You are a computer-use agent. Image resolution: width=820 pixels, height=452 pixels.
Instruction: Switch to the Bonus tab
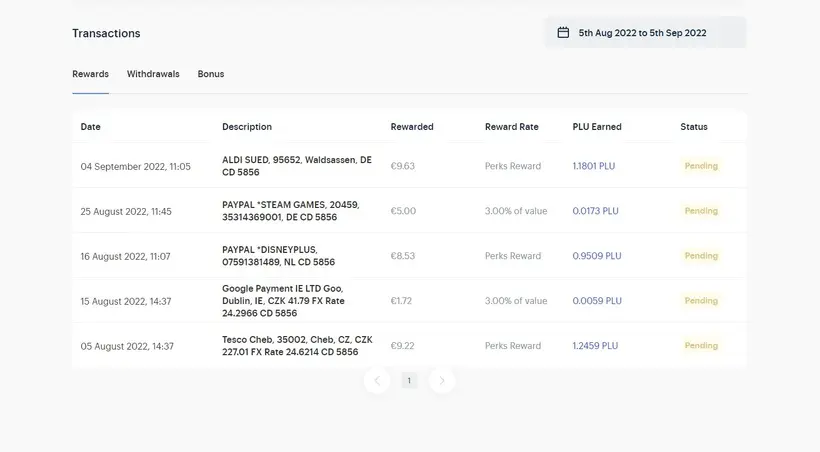coord(211,74)
